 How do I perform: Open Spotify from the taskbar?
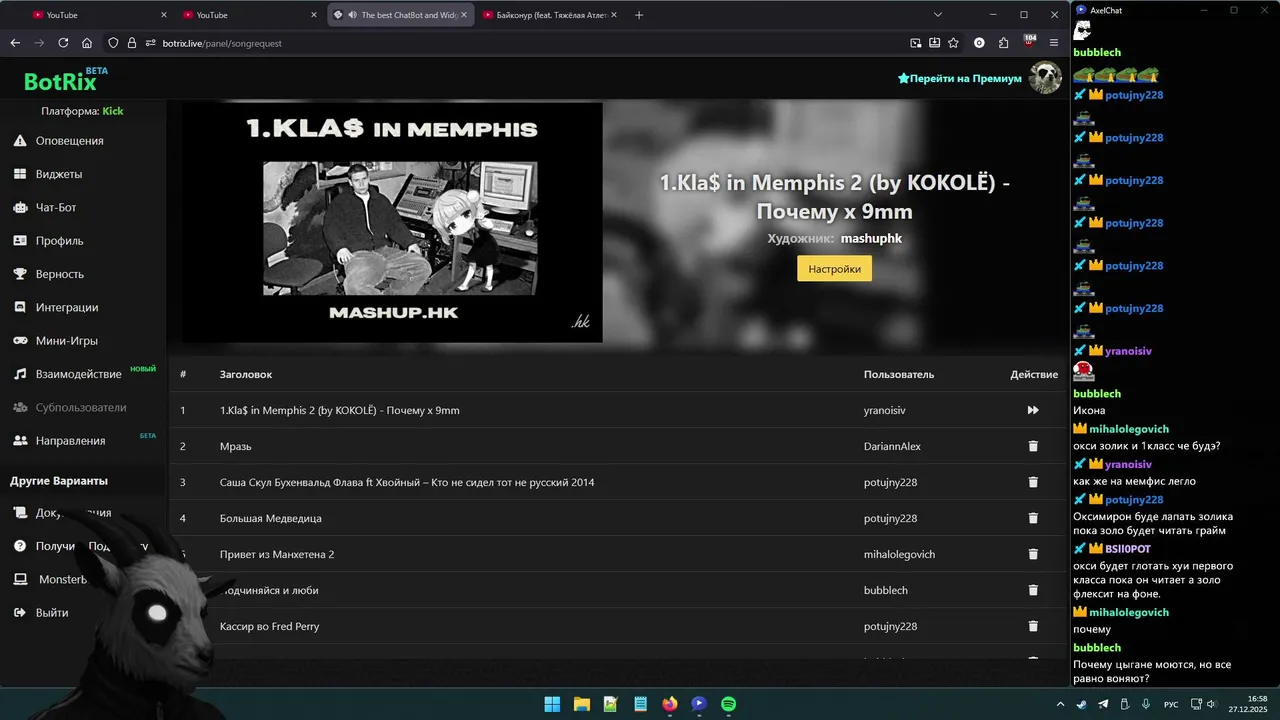point(729,704)
